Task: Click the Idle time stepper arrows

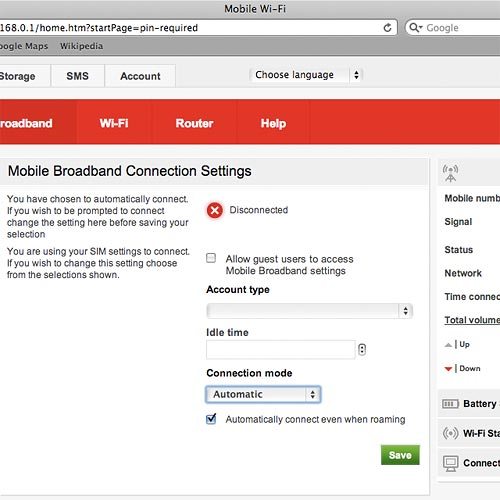Action: click(362, 349)
